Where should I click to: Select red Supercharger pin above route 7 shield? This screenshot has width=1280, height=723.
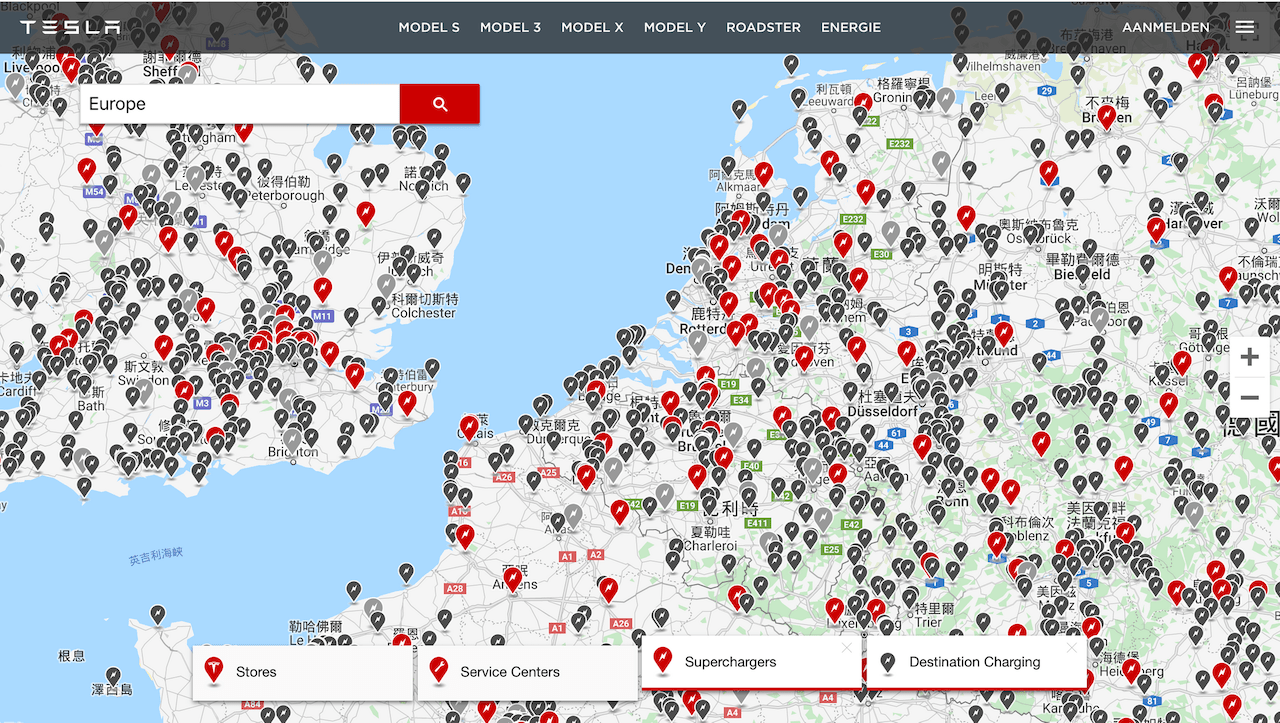click(1228, 278)
